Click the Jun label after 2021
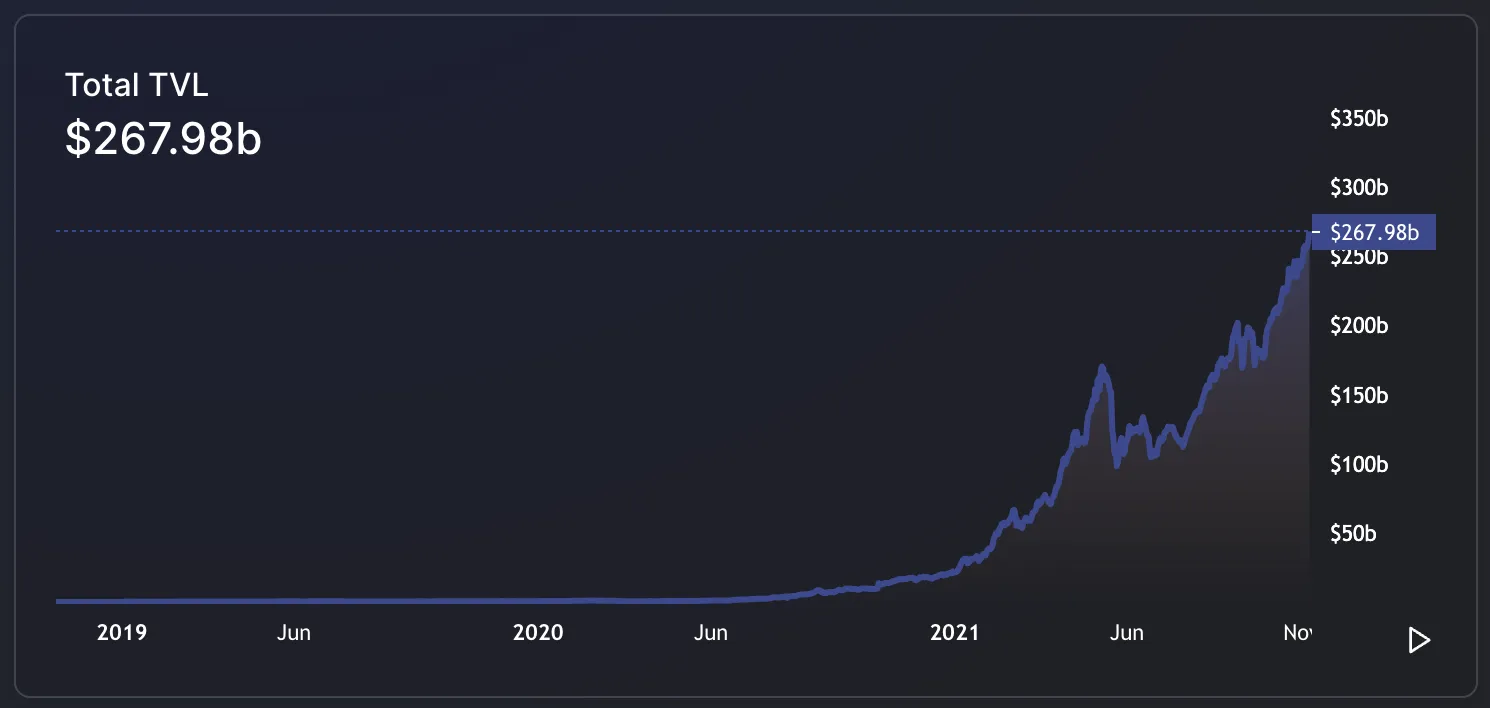The width and height of the screenshot is (1490, 708). (x=1127, y=633)
